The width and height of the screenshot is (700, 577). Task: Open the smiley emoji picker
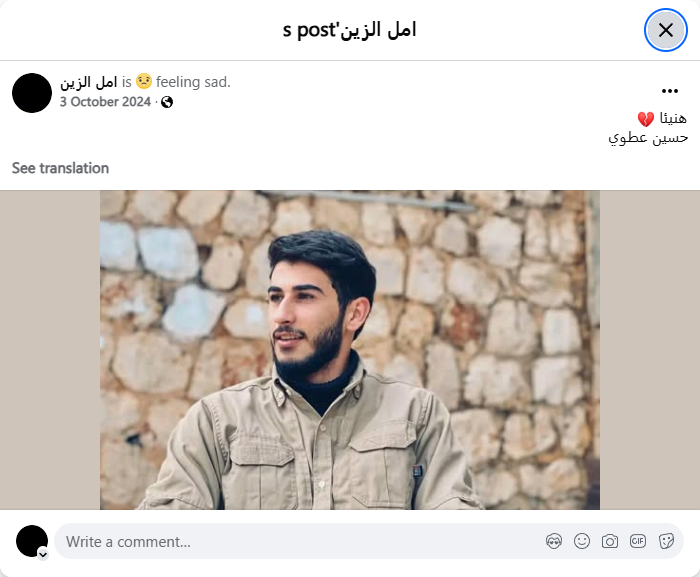[x=582, y=541]
